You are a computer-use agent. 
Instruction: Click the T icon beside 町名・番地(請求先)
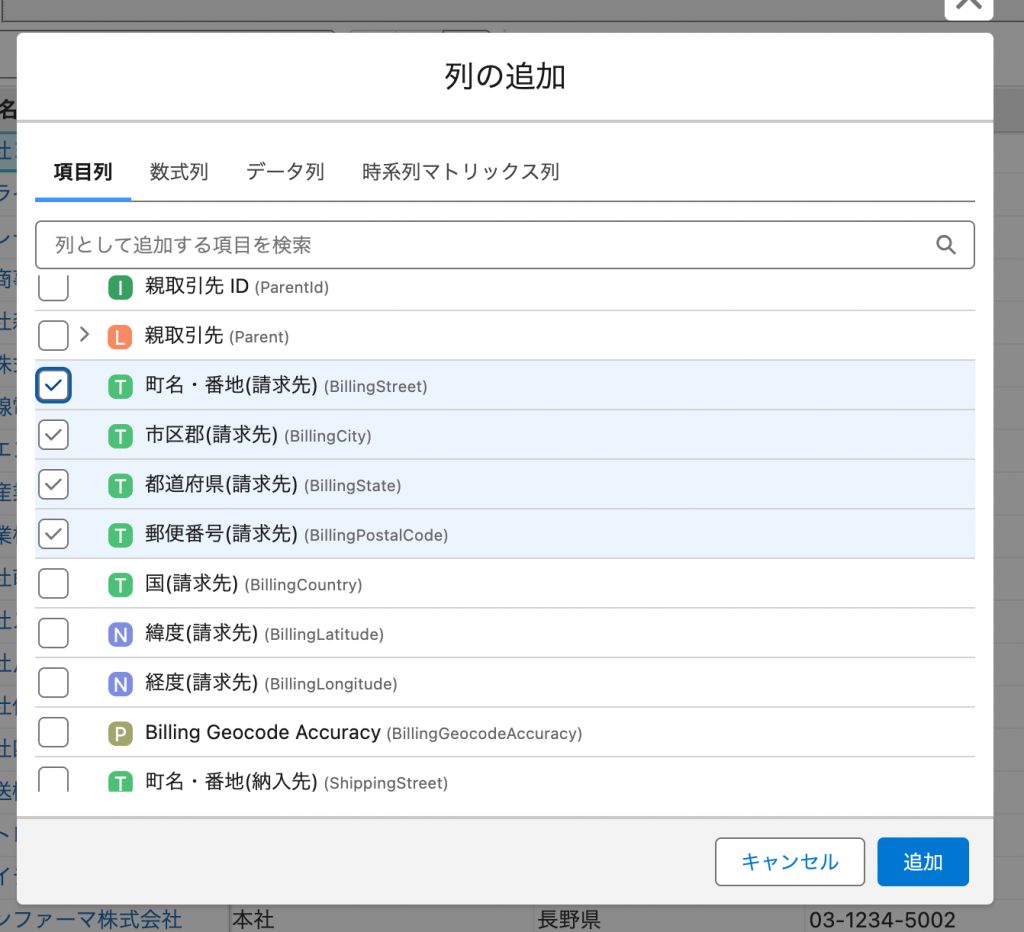(120, 386)
